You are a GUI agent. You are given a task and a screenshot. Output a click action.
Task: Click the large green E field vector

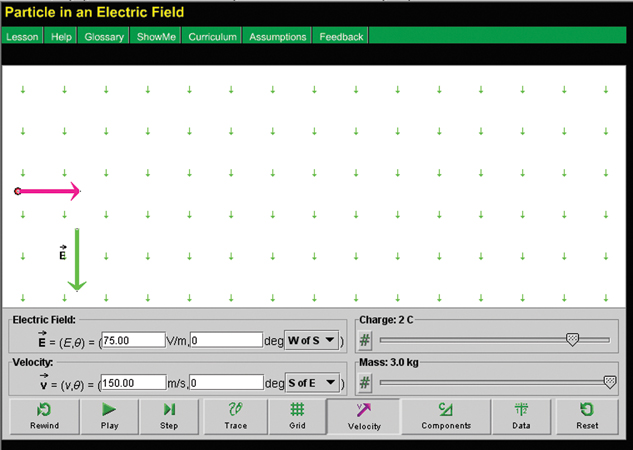point(77,260)
